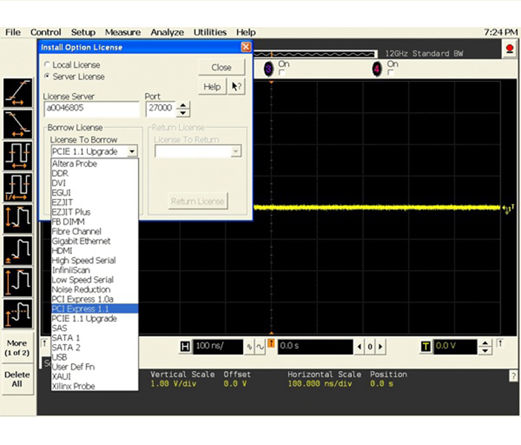The height and width of the screenshot is (445, 521).
Task: Toggle channel 4 On checkbox
Action: coord(390,72)
